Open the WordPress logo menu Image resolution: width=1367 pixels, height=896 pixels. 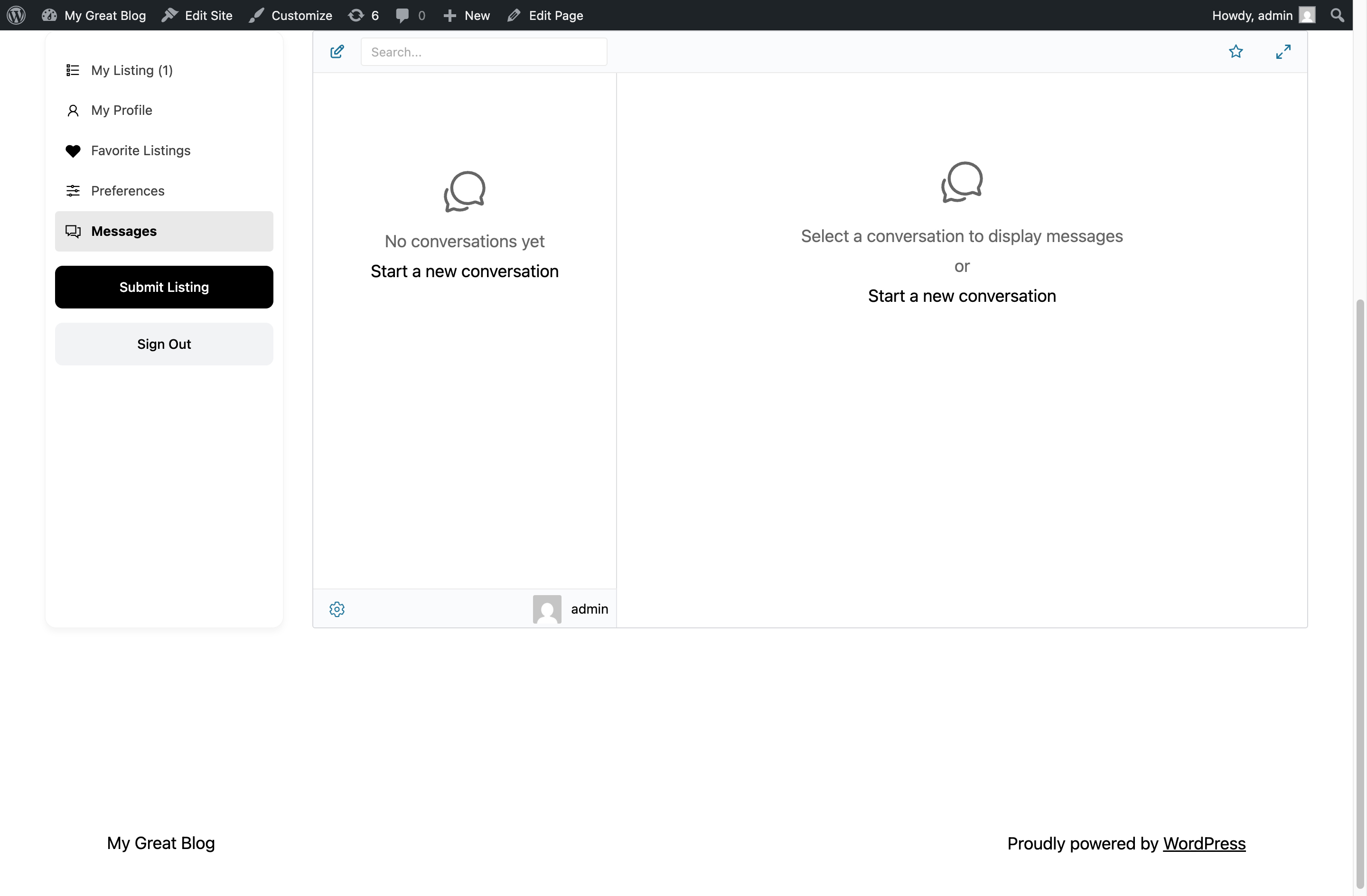pyautogui.click(x=16, y=15)
